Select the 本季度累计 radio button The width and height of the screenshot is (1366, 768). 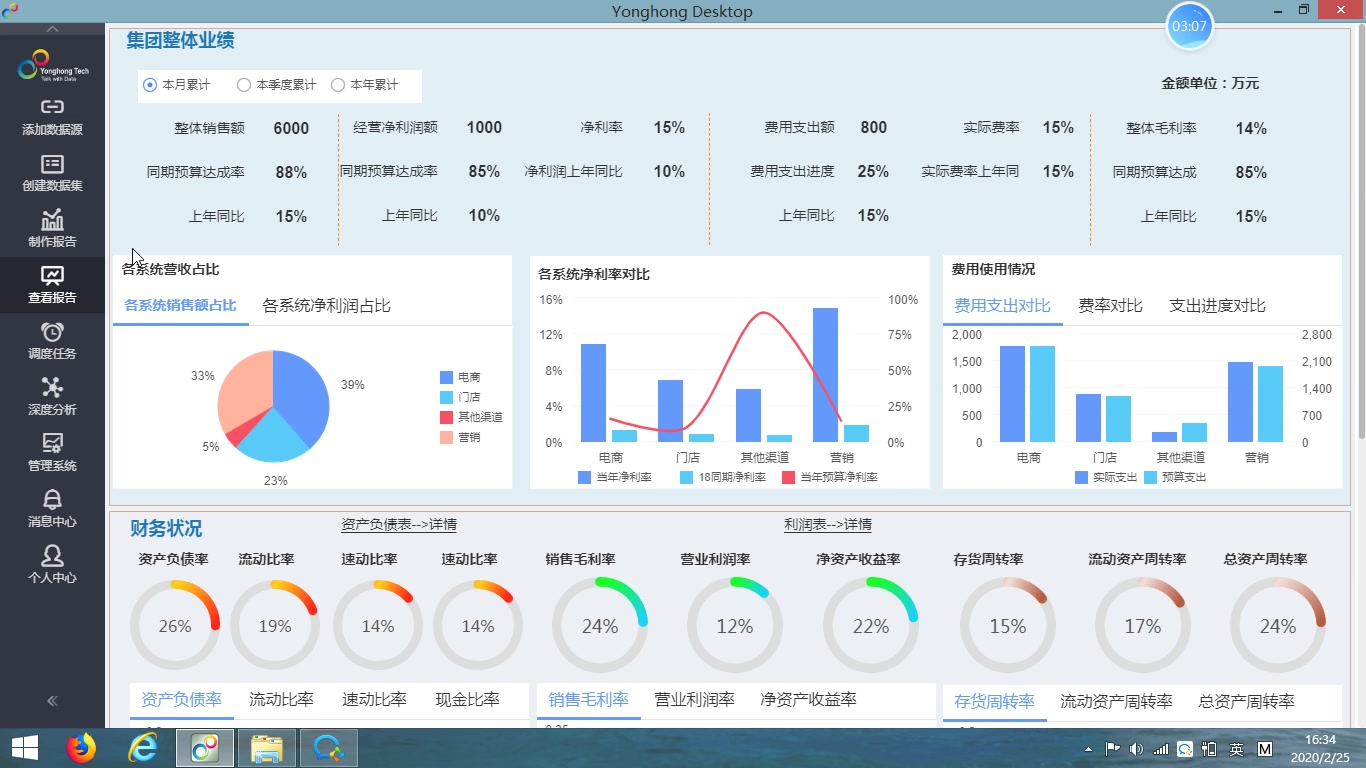coord(243,85)
